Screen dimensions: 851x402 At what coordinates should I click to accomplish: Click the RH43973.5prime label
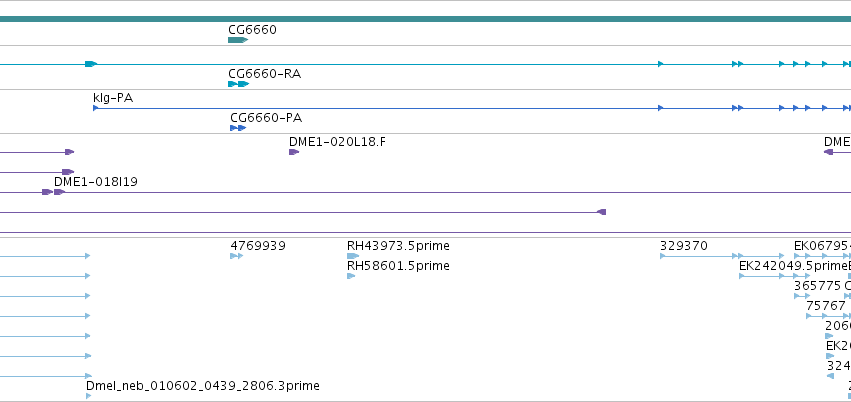tap(398, 246)
